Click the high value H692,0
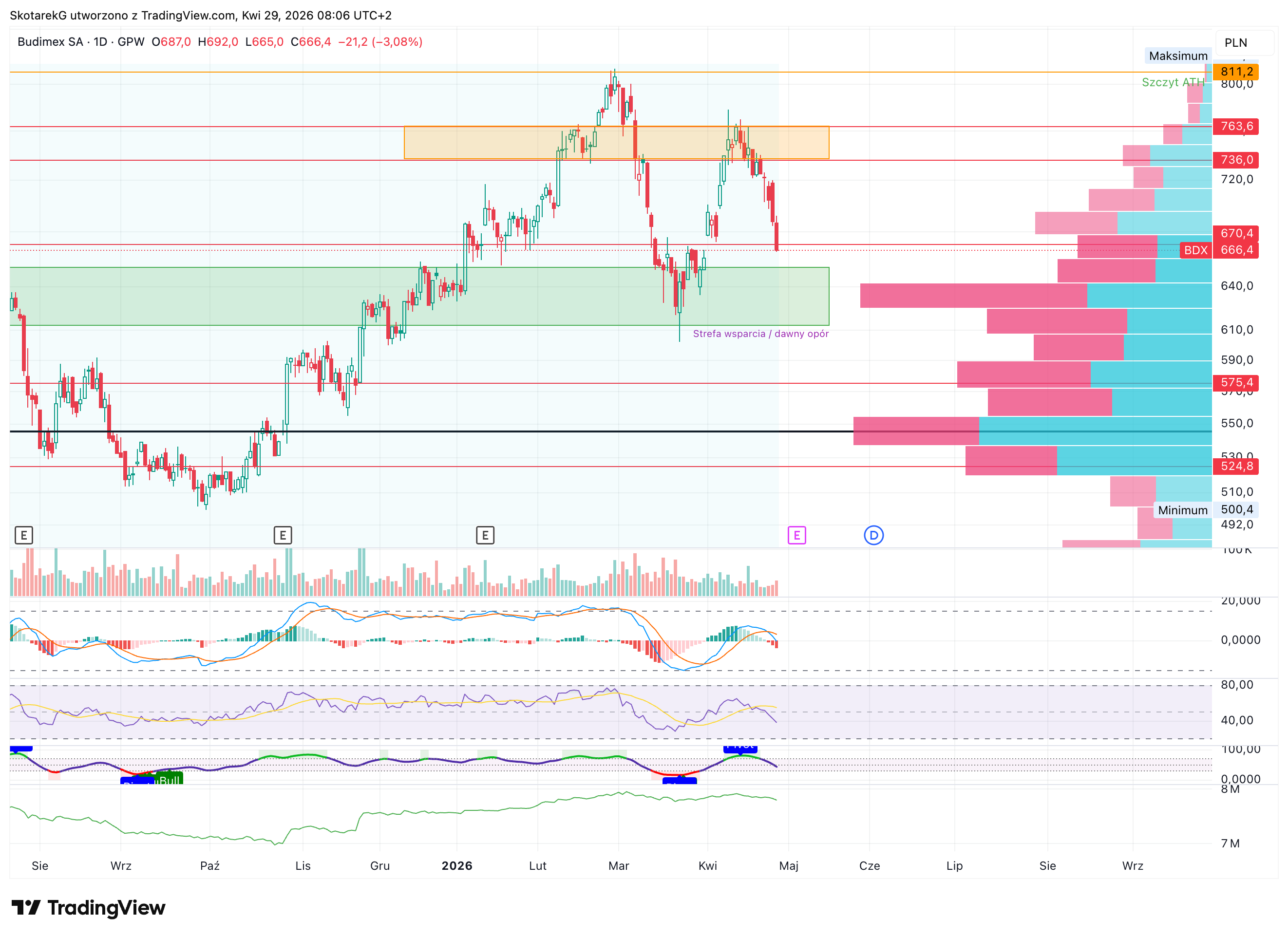The width and height of the screenshot is (1288, 937). click(x=217, y=42)
